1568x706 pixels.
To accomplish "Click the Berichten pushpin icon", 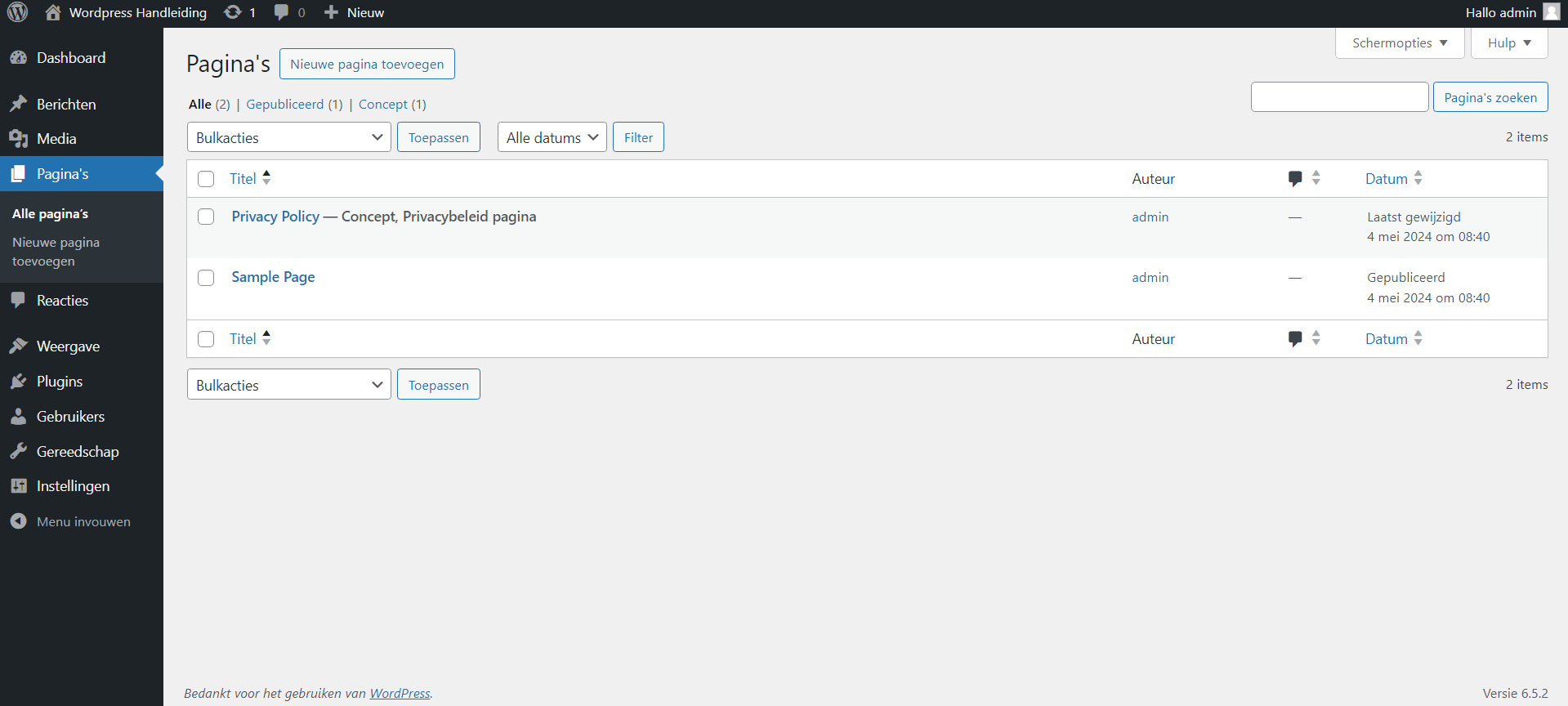I will pos(18,104).
